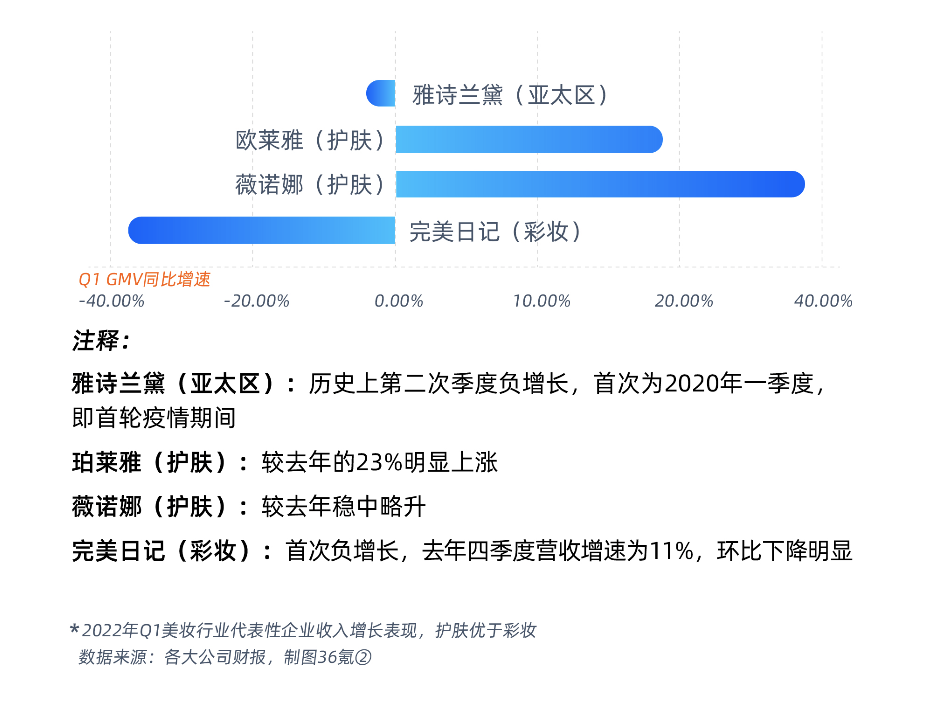Select the 欧莱雅（护肤）blue bar
The image size is (932, 716).
529,140
